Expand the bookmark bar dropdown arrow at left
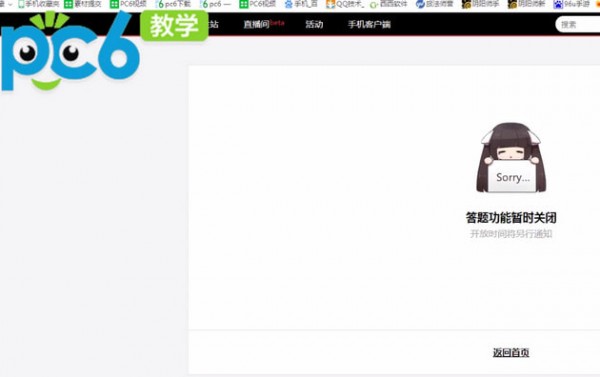Image resolution: width=600 pixels, height=377 pixels. [x=10, y=4]
